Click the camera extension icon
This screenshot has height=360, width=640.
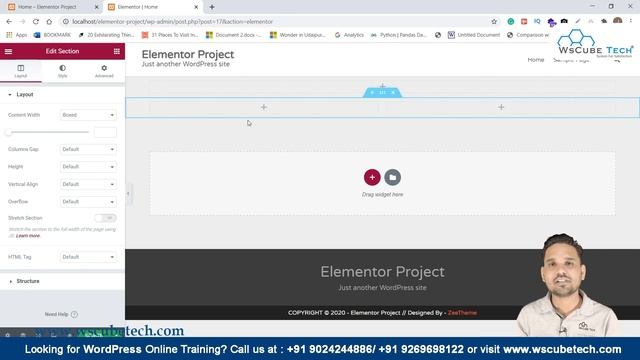pyautogui.click(x=564, y=21)
